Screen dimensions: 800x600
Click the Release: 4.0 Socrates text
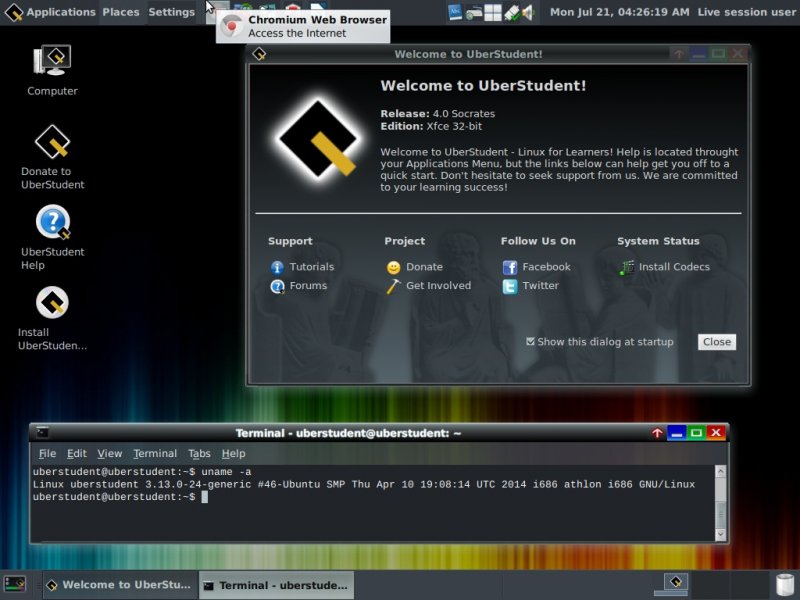pos(438,114)
